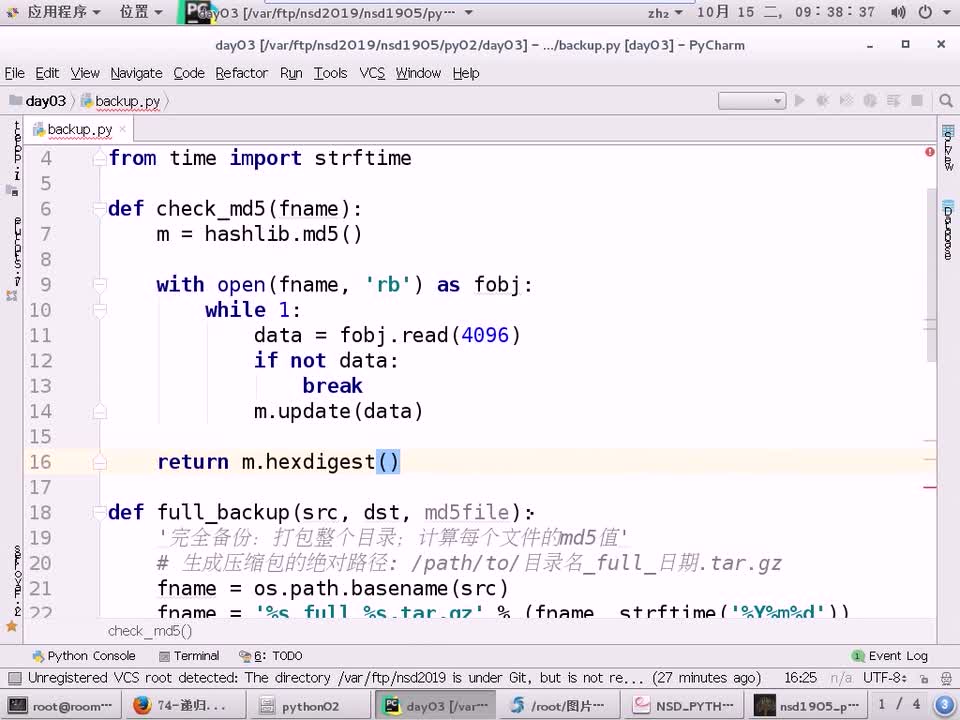Open the TODO tool window
This screenshot has height=720, width=960.
pyautogui.click(x=271, y=656)
